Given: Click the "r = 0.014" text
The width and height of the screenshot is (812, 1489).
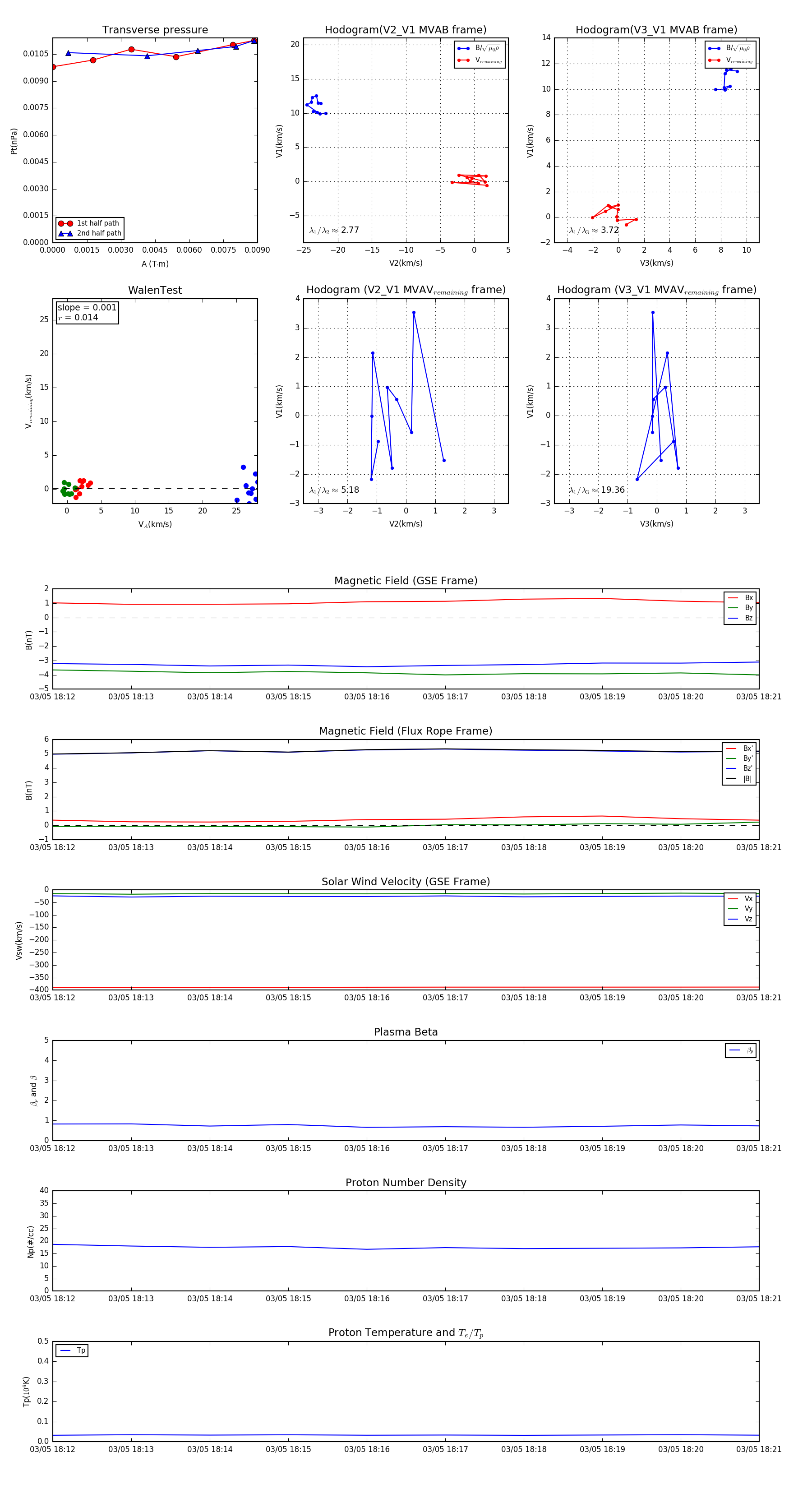Looking at the screenshot, I should pos(78,317).
